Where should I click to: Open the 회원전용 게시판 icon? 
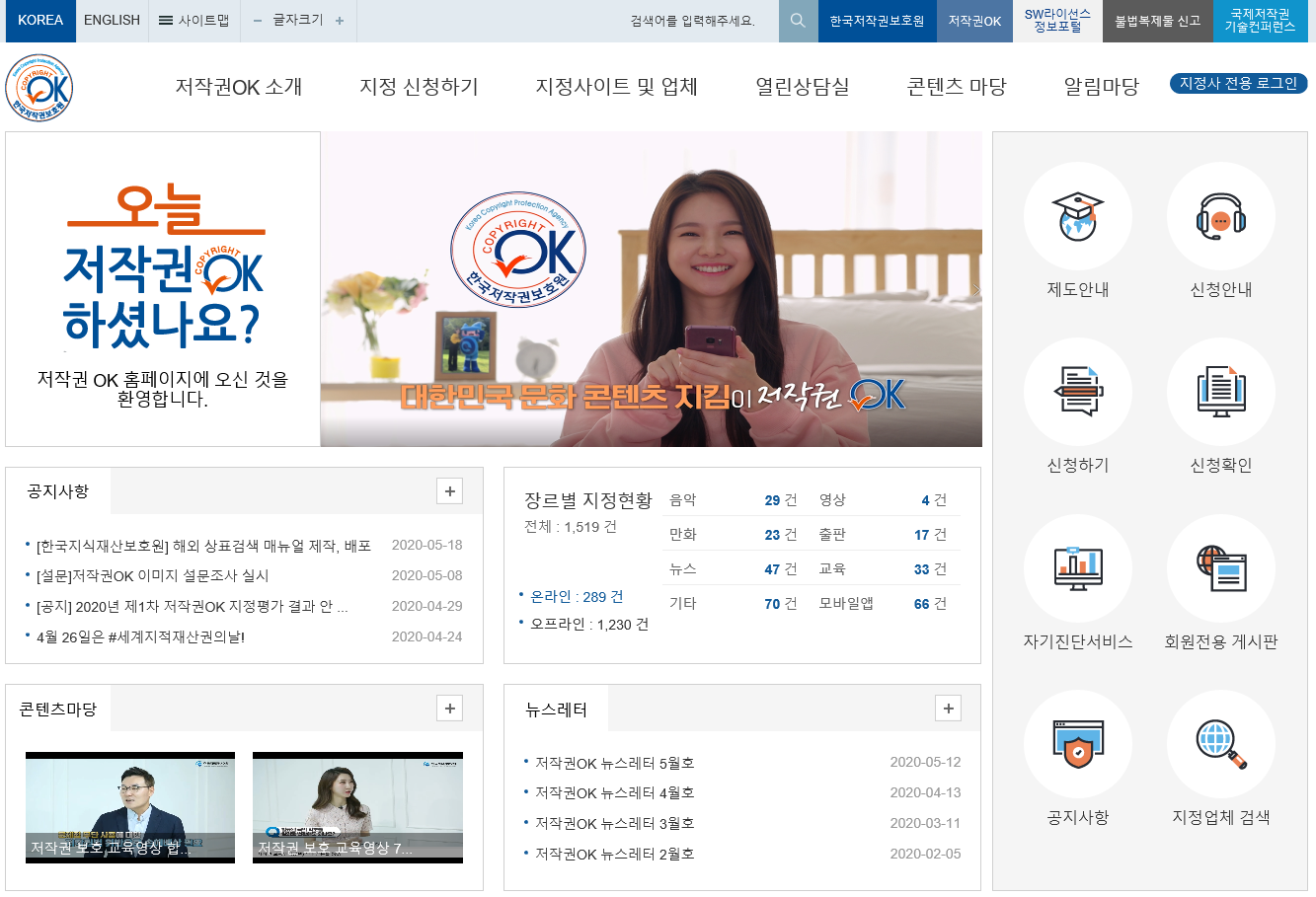point(1221,568)
